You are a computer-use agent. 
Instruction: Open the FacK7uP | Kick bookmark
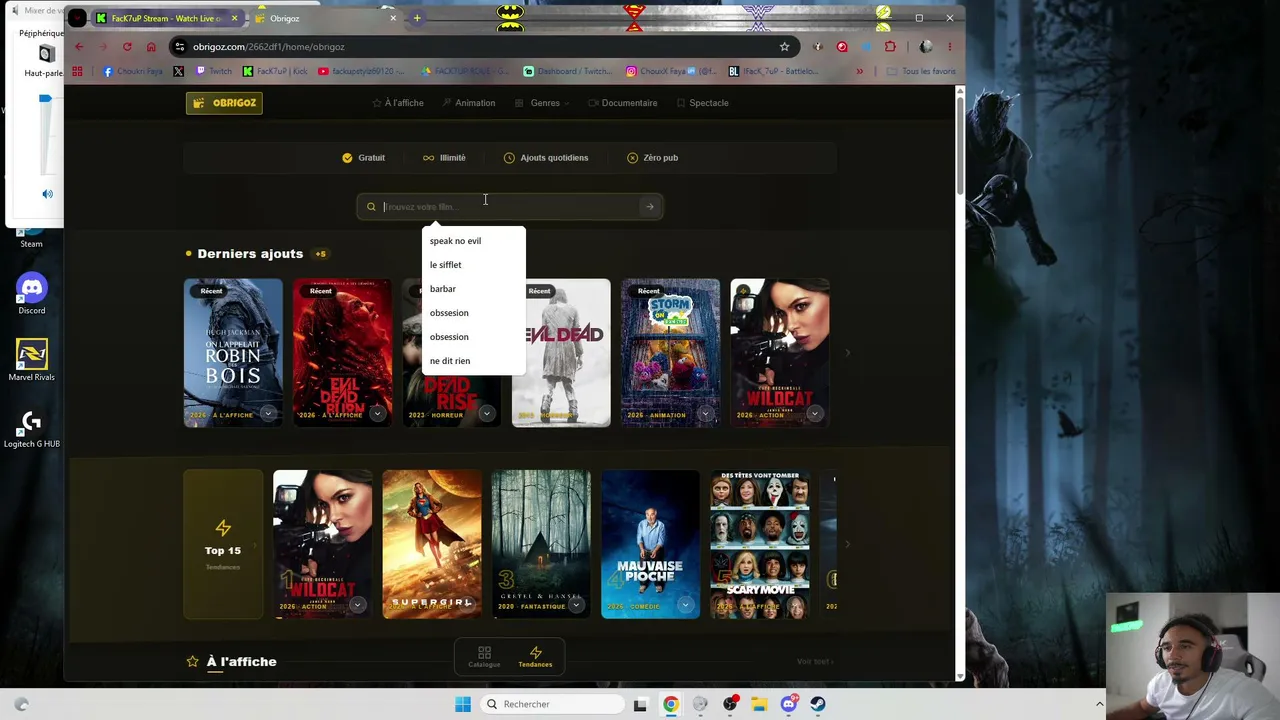275,72
